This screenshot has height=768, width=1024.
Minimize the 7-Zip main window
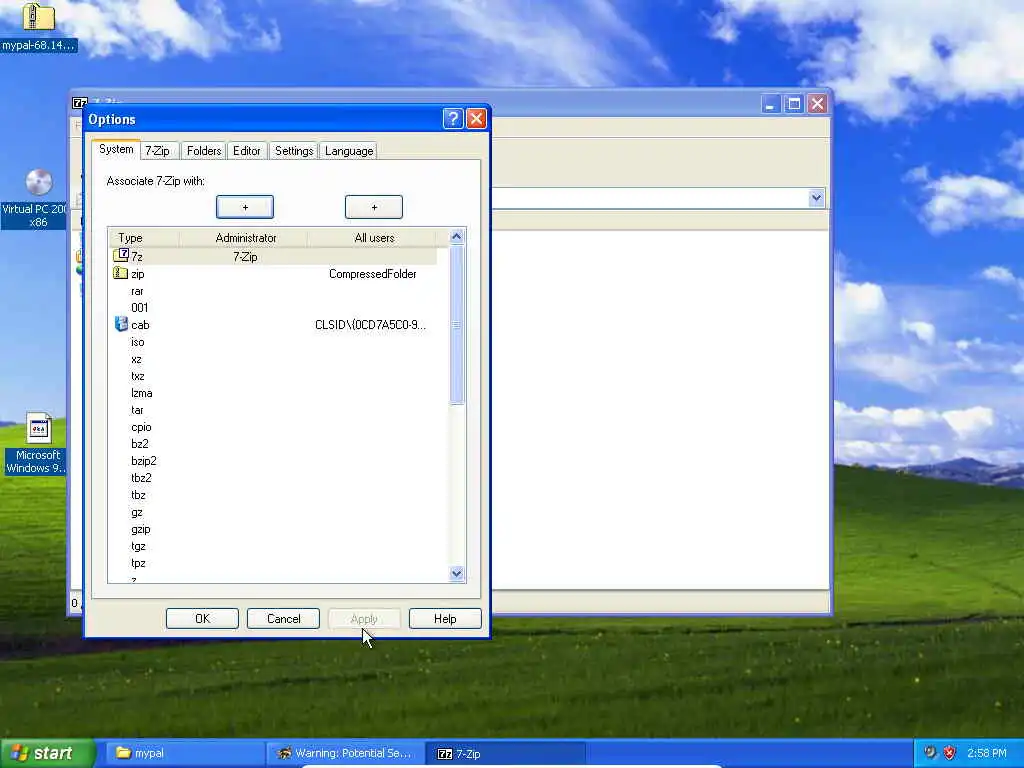(771, 104)
